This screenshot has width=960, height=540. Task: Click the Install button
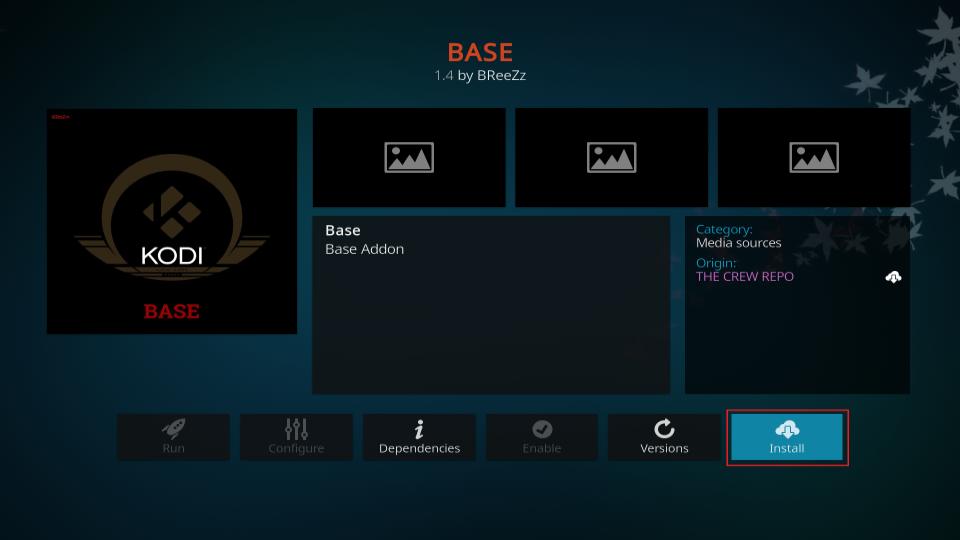pos(787,437)
